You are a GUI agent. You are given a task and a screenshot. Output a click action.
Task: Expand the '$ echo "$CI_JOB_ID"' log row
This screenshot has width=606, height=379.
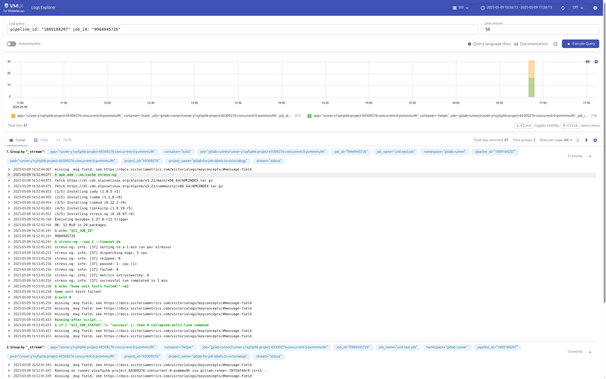pos(302,231)
